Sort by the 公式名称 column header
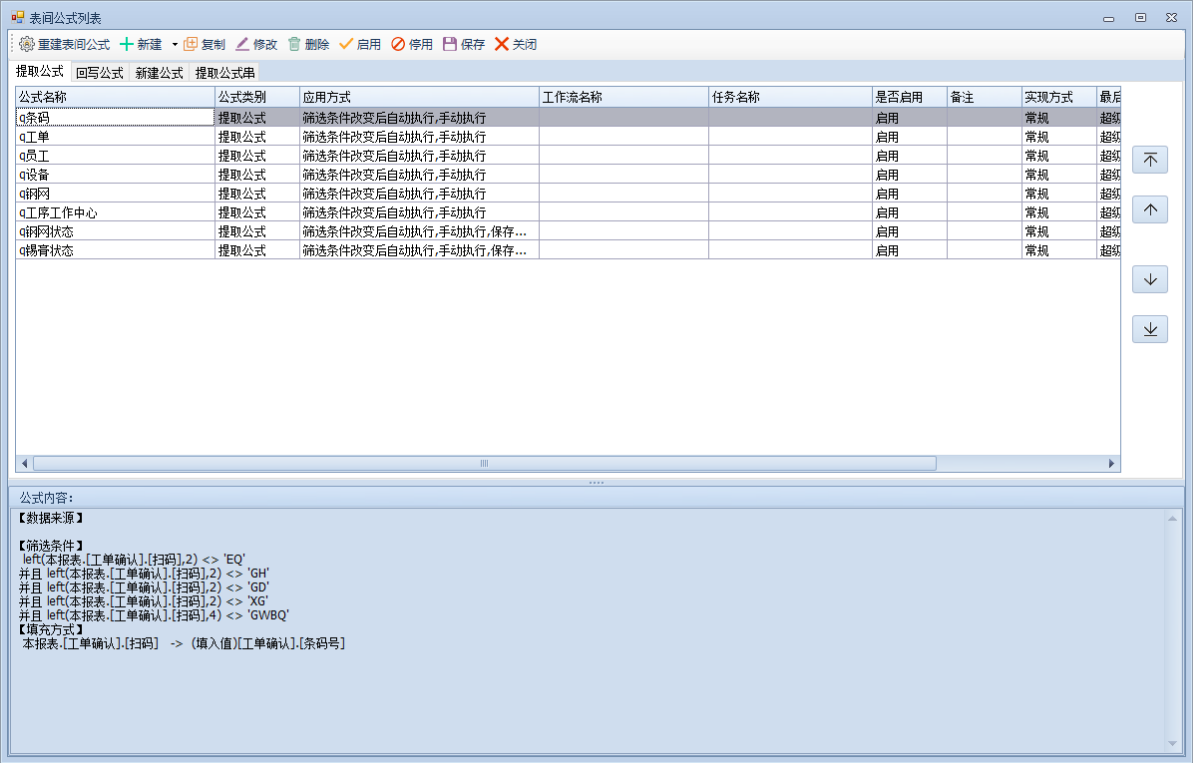The width and height of the screenshot is (1193, 763). pos(115,97)
